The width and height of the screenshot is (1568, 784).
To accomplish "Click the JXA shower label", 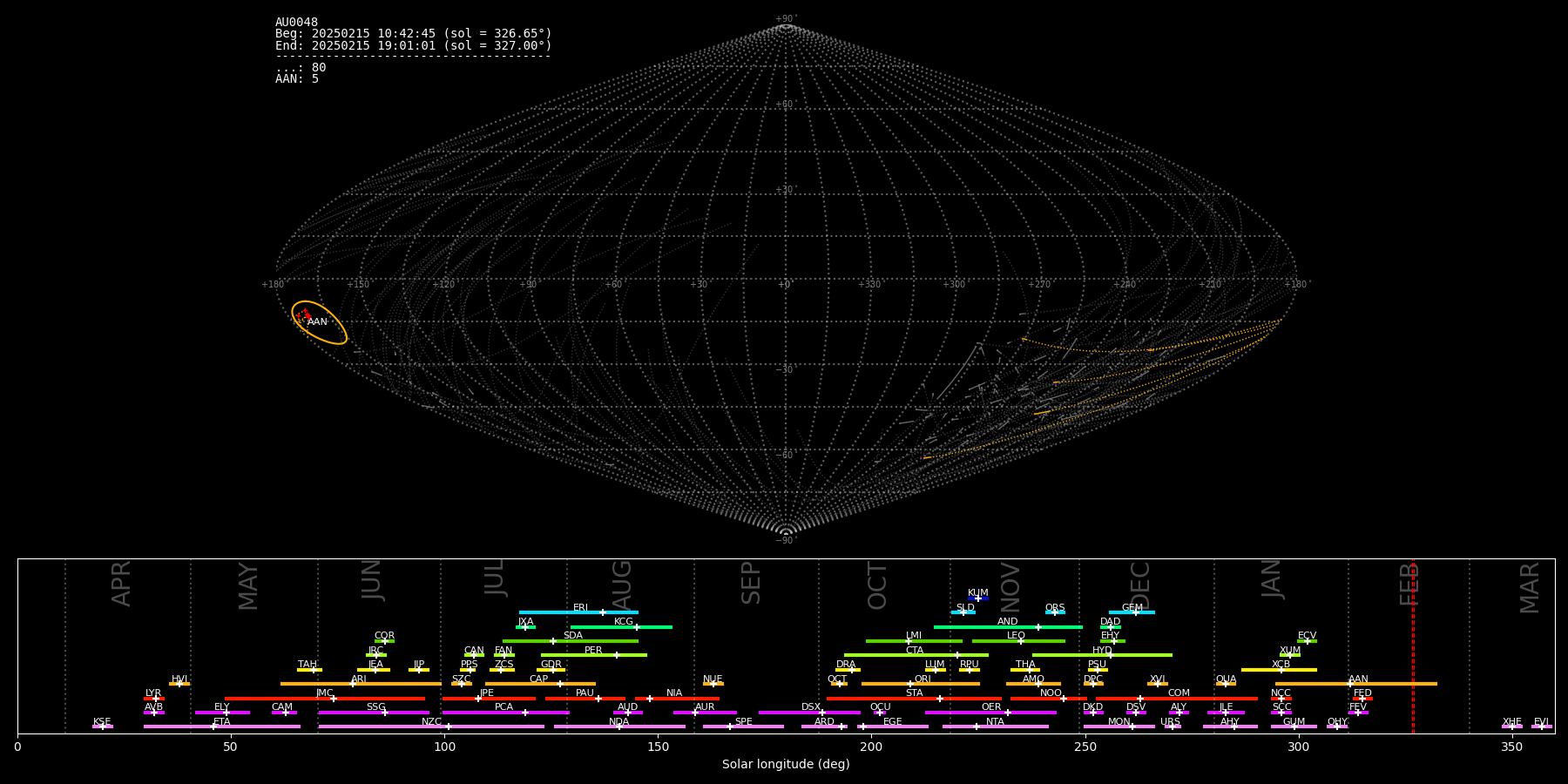I will pos(526,622).
